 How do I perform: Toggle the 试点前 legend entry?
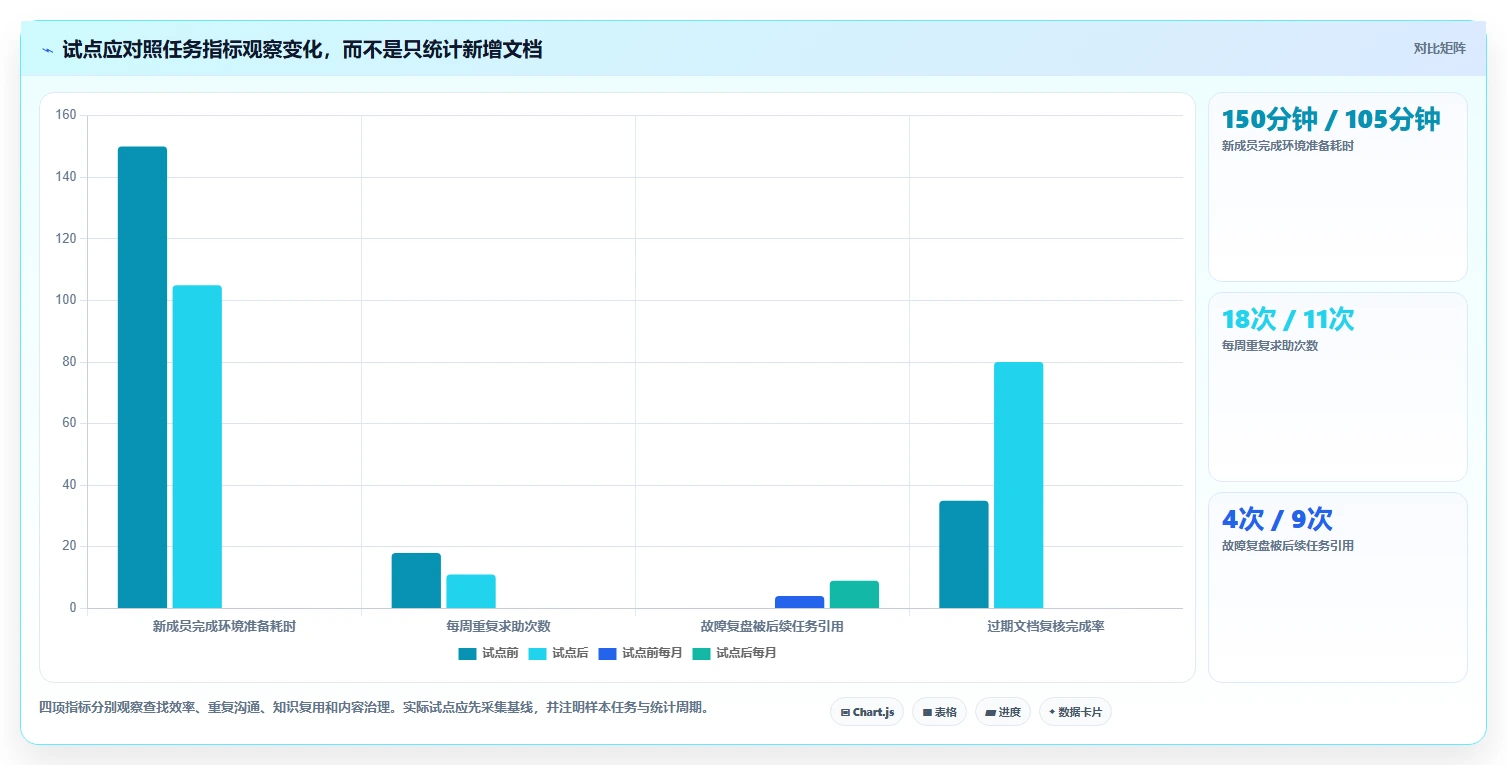[x=488, y=653]
